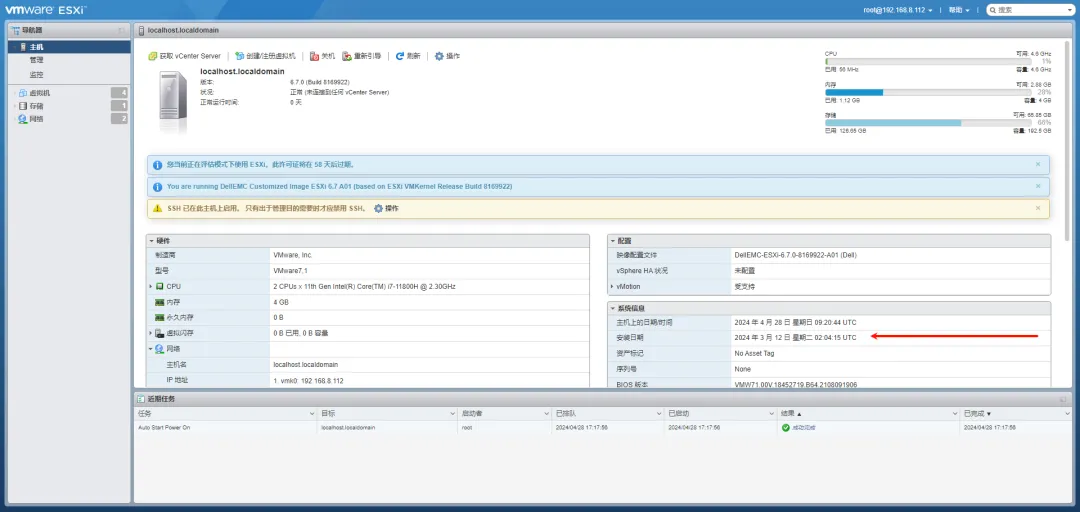Click 创建/注册虚拟机 toolbar icon

239,56
